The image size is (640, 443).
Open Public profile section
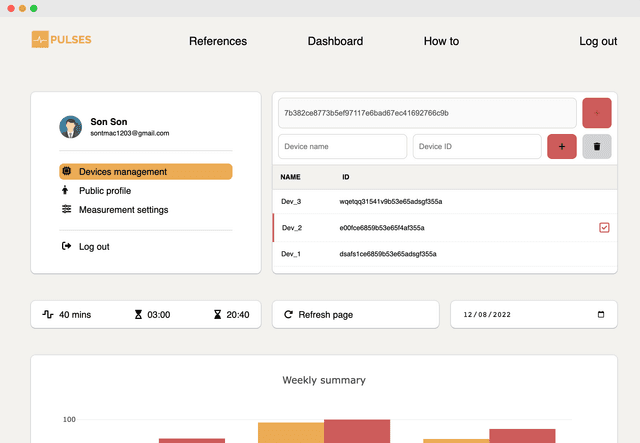point(104,191)
